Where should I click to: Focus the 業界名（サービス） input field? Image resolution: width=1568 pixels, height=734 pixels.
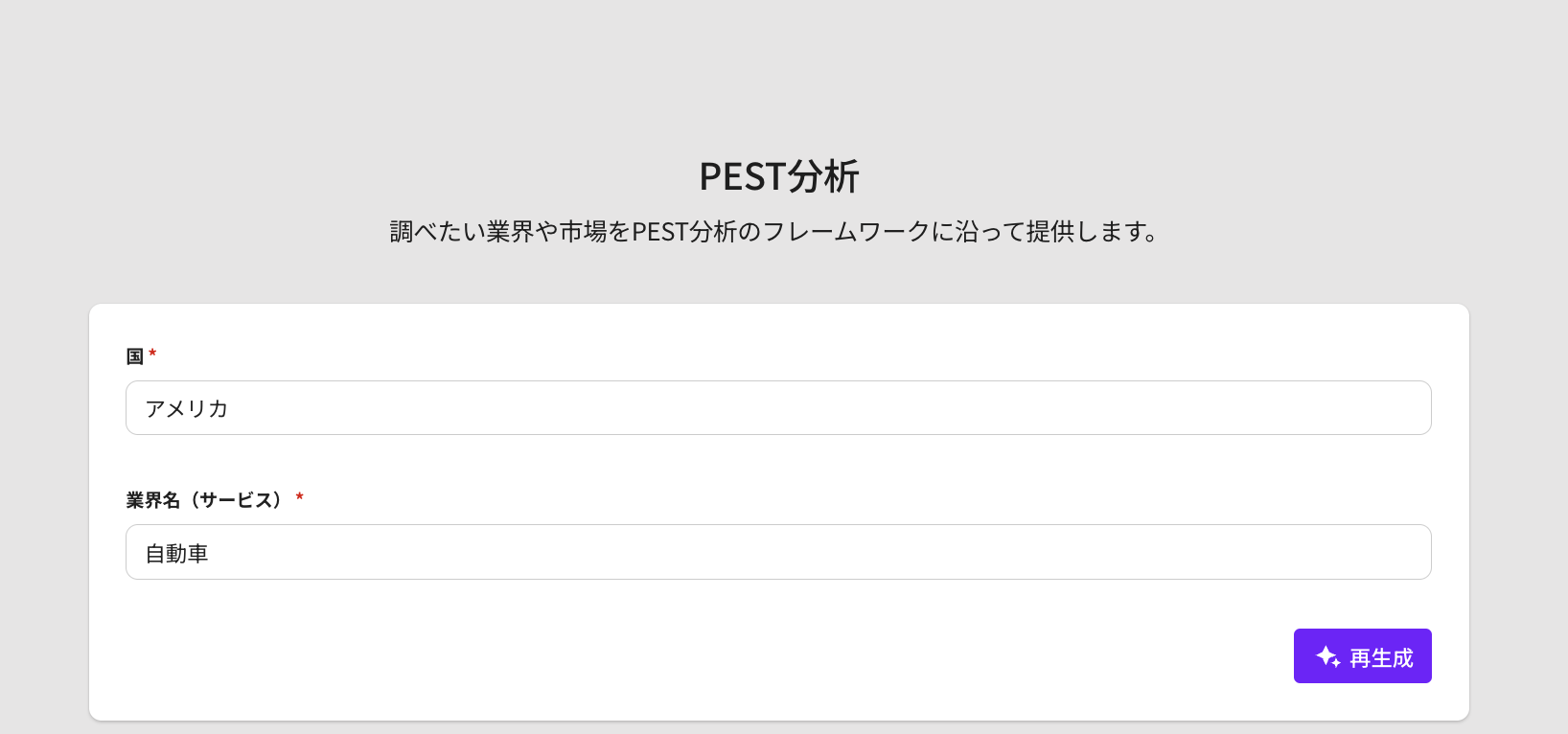778,552
